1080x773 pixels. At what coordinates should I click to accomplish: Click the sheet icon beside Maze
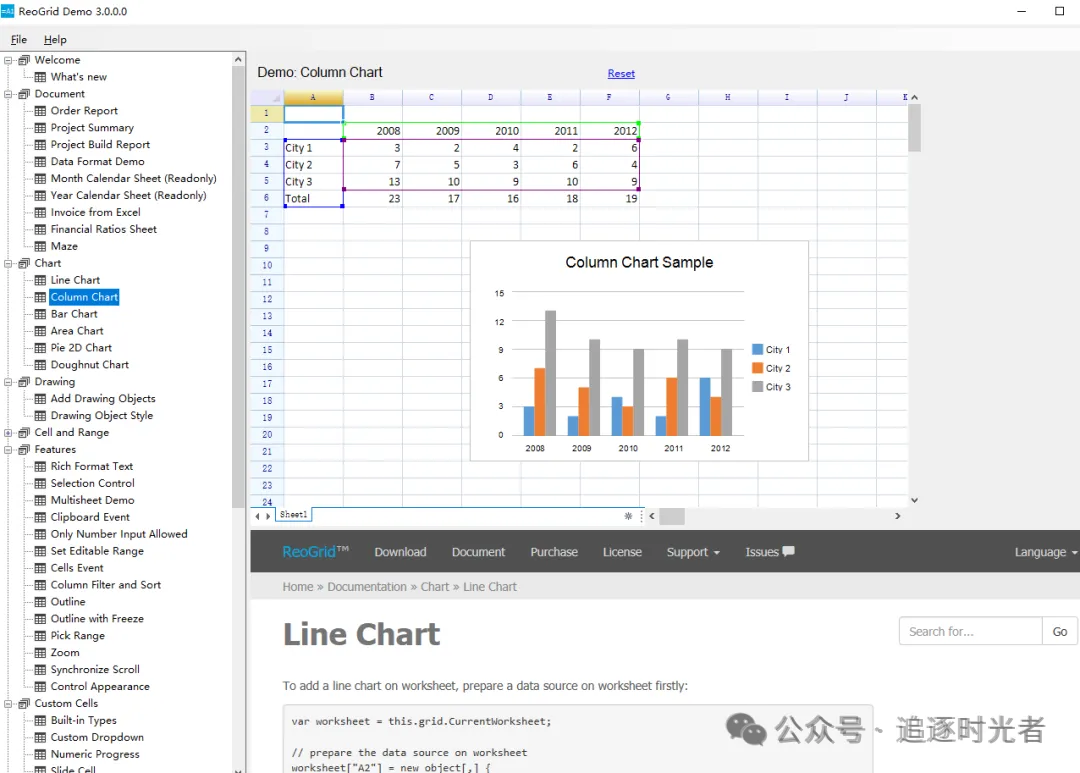click(41, 246)
